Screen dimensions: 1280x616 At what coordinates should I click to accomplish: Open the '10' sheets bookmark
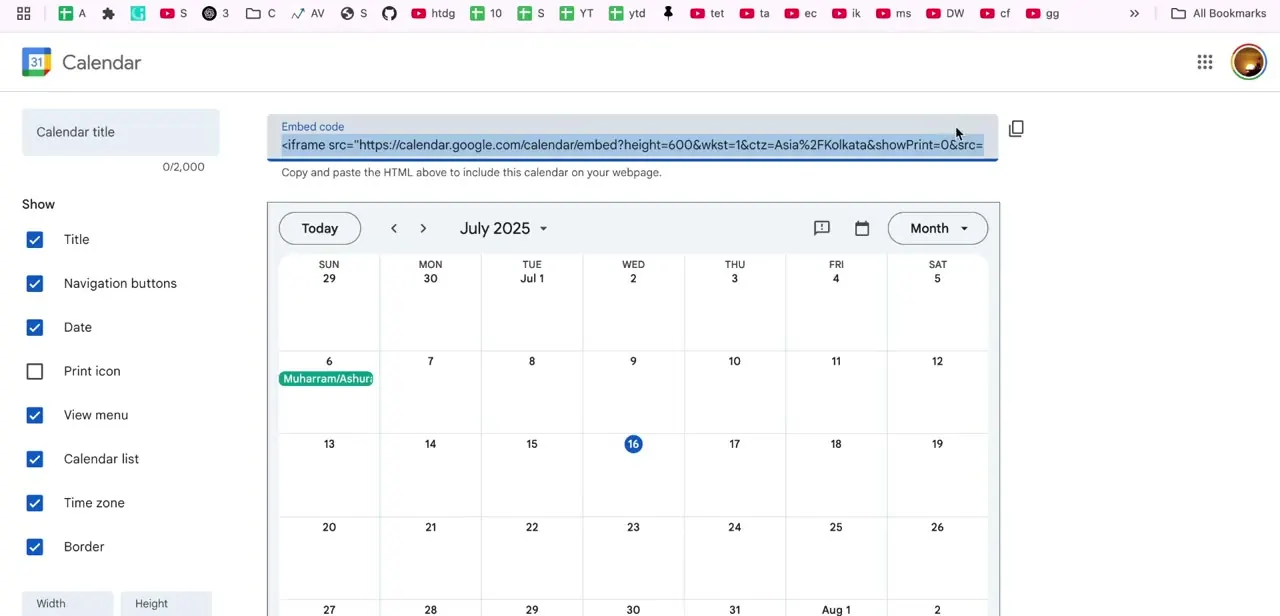click(x=486, y=13)
